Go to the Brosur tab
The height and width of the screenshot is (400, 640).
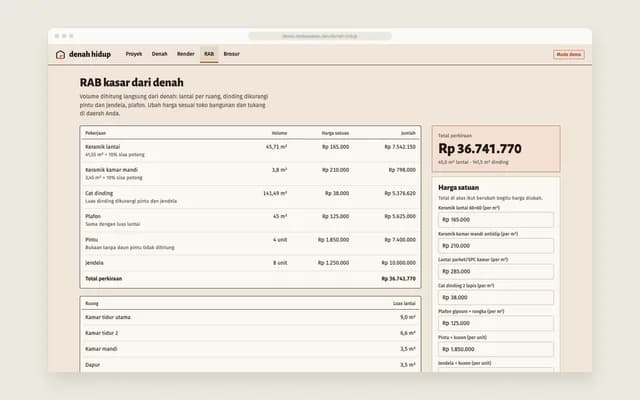point(231,54)
